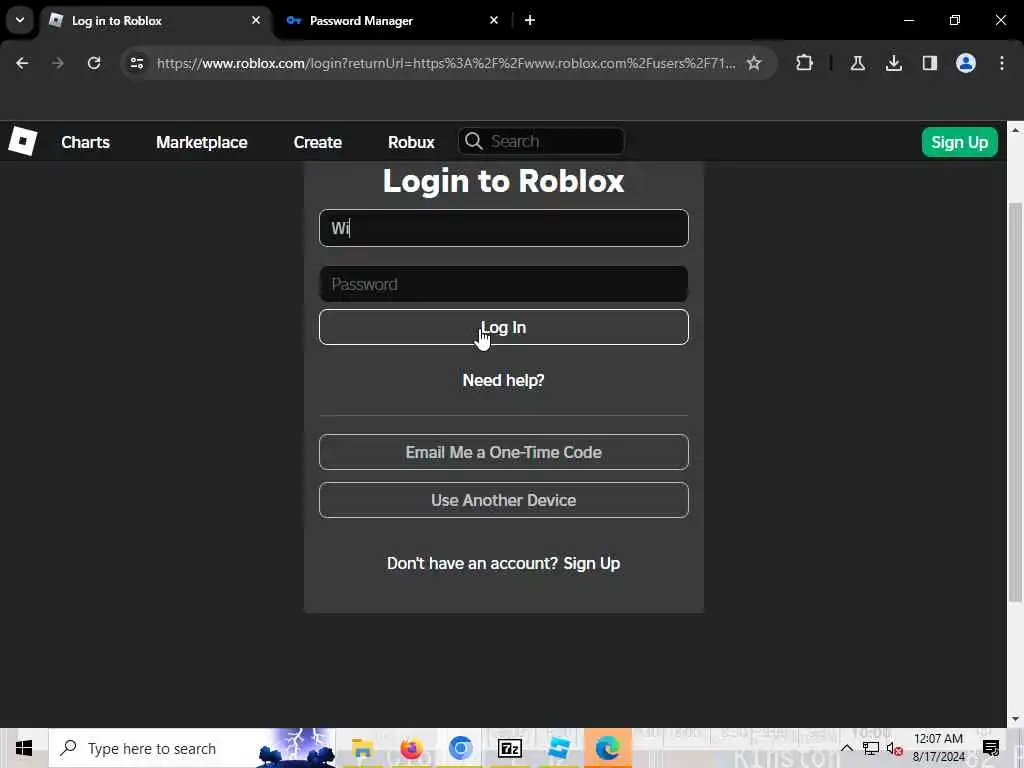The image size is (1024, 768).
Task: Open the network tray icon
Action: coord(871,748)
